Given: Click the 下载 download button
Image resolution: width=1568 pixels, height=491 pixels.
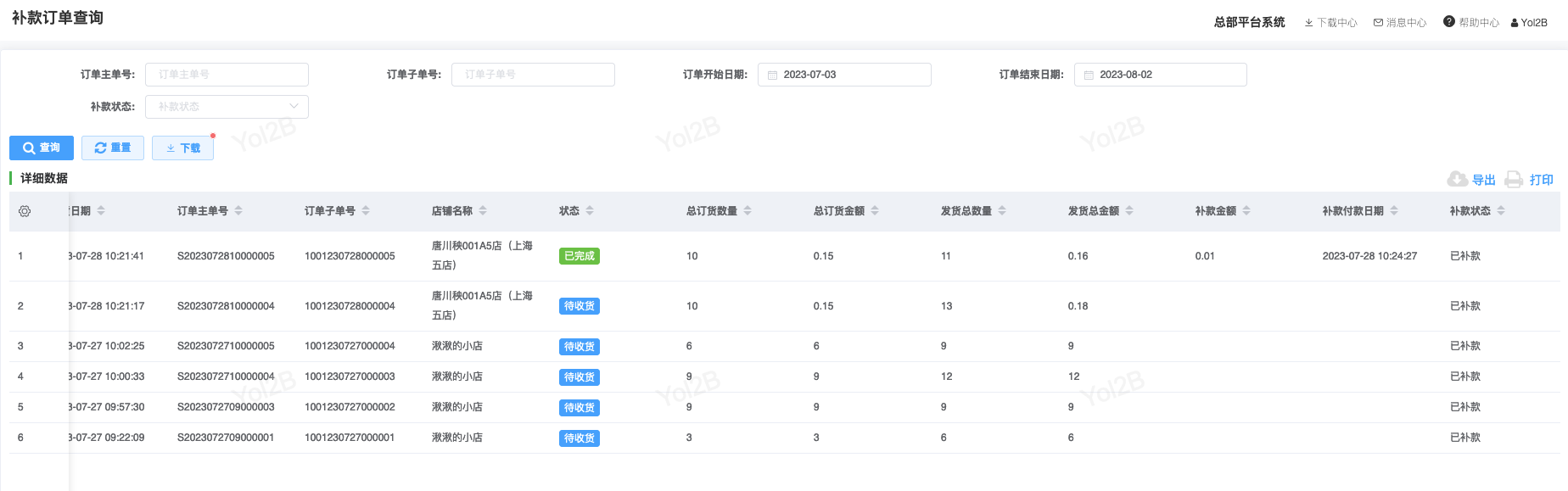Looking at the screenshot, I should (182, 148).
